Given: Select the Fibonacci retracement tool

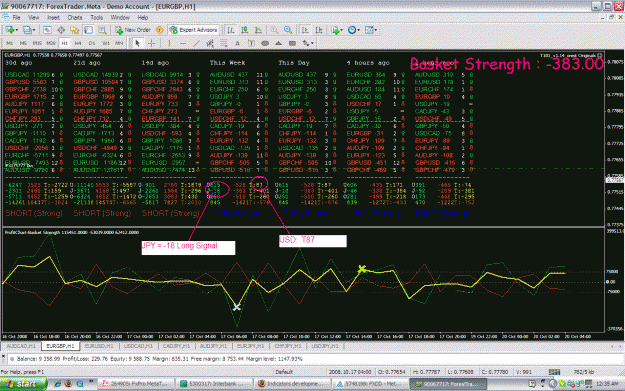Looking at the screenshot, I should 224,43.
